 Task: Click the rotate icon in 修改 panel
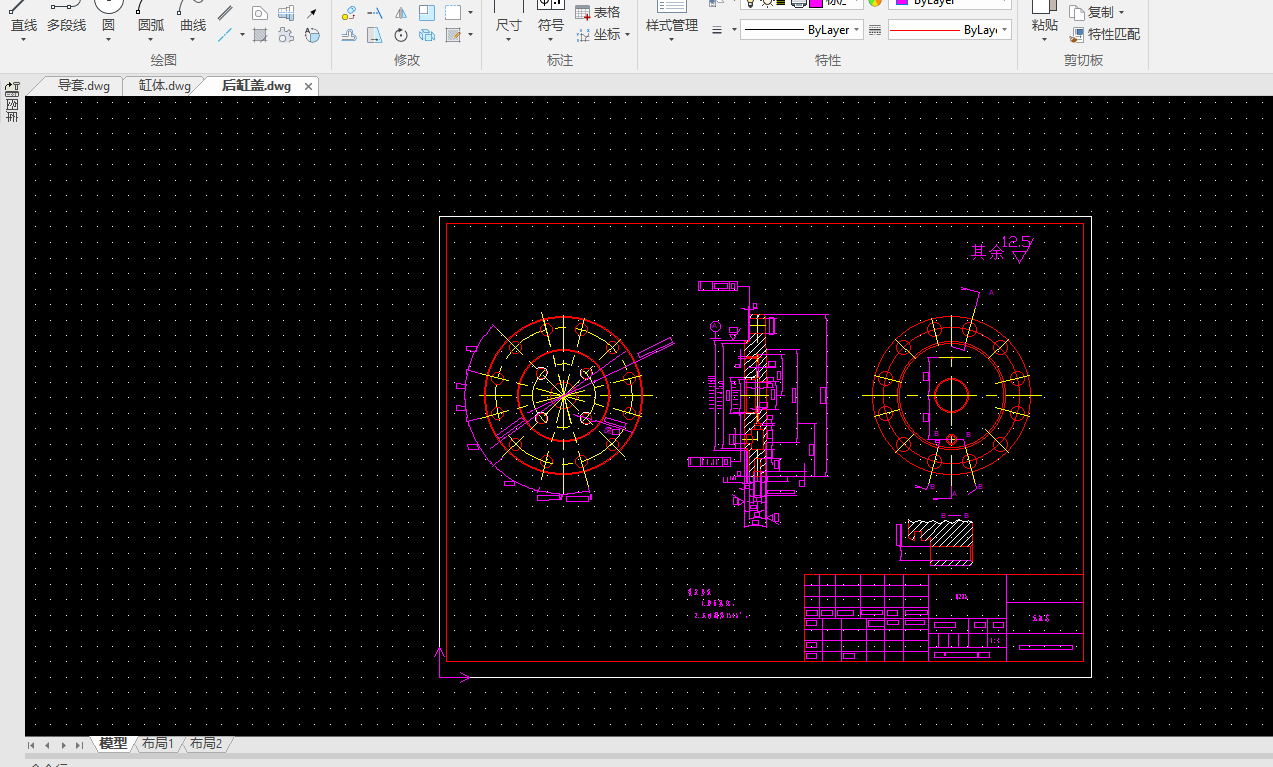coord(400,35)
